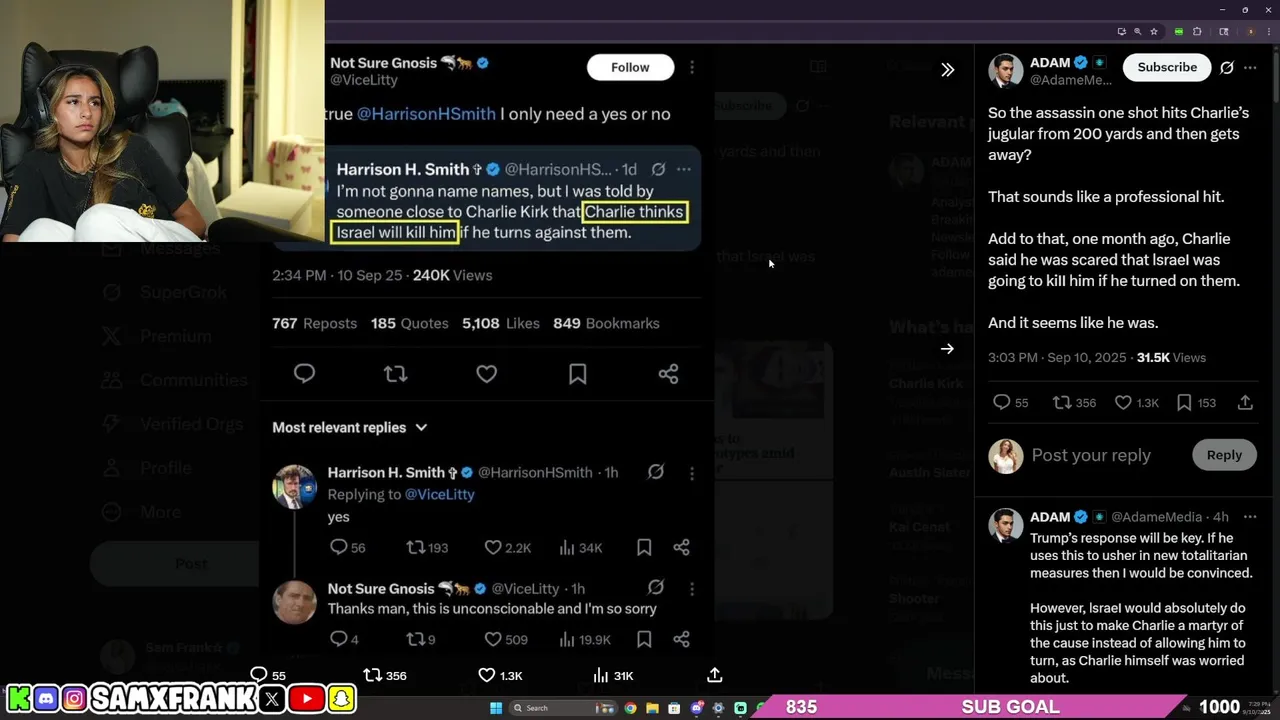Repost Harrison H. Smith's yes reply
Viewport: 1280px width, 720px height.
[427, 548]
